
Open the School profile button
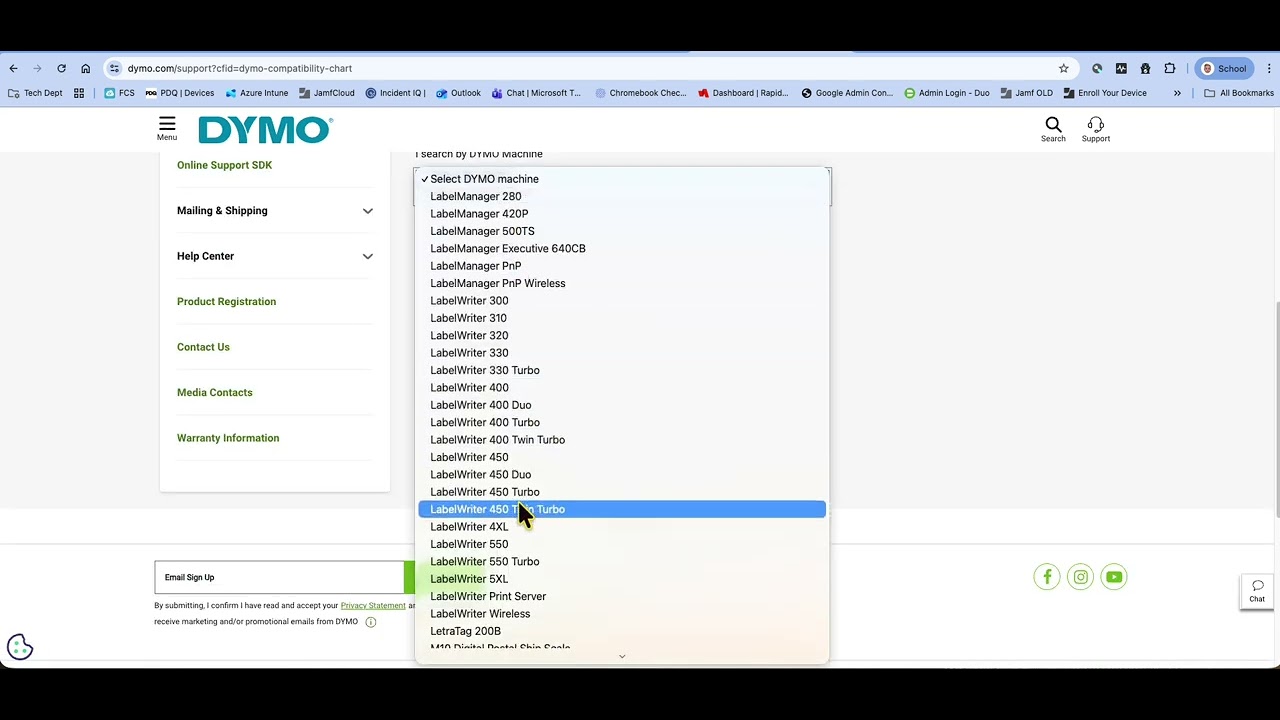pos(1224,68)
